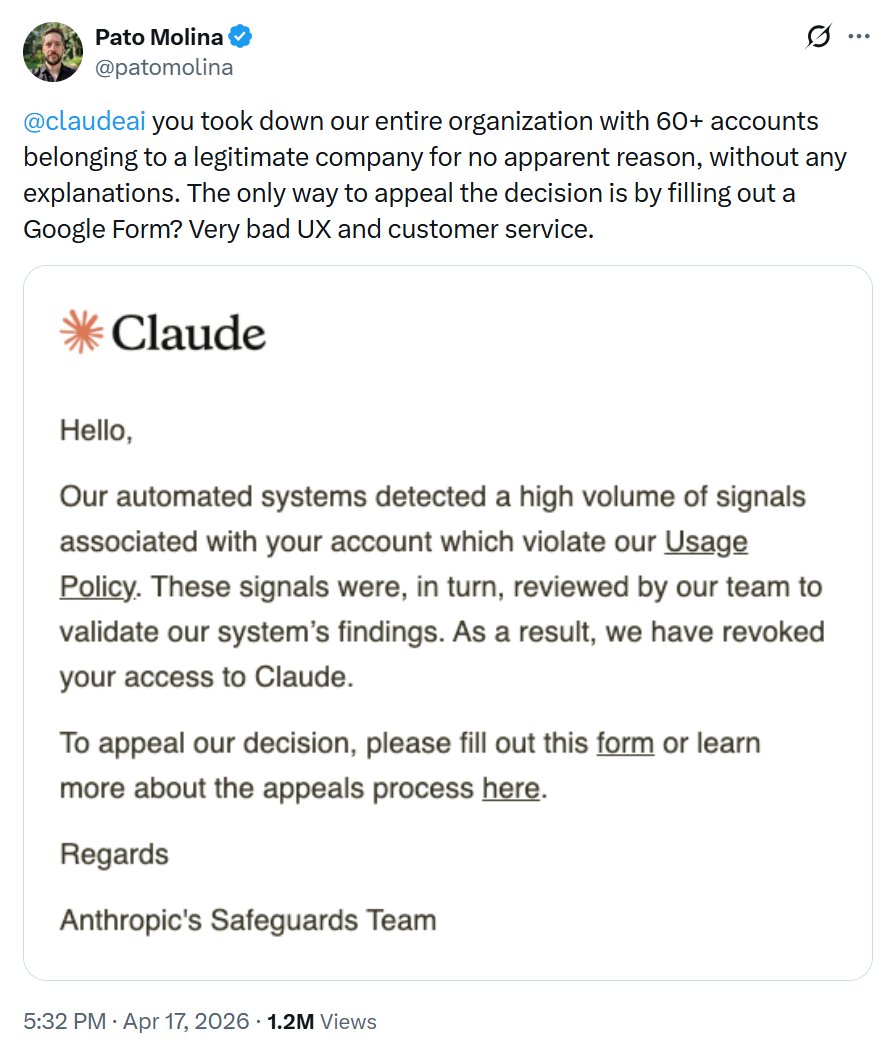This screenshot has height=1056, width=886.
Task: Open the Grok icon beside the ellipsis
Action: pyautogui.click(x=817, y=37)
